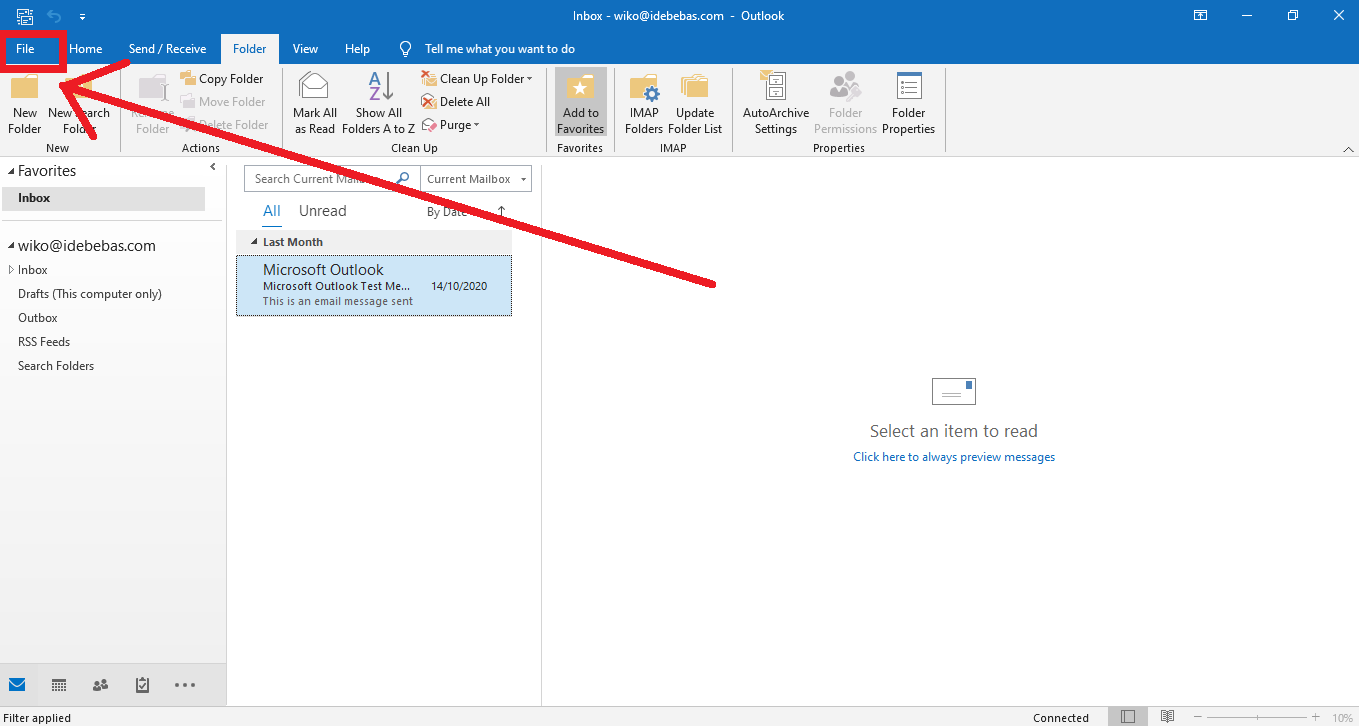Click the 10% zoom level
The image size is (1359, 726).
tap(1342, 718)
